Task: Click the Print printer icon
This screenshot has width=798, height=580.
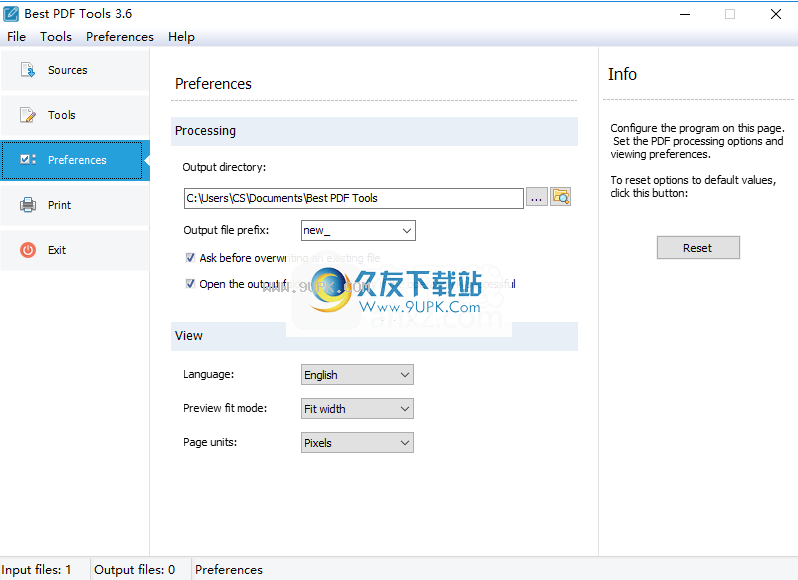Action: point(27,205)
